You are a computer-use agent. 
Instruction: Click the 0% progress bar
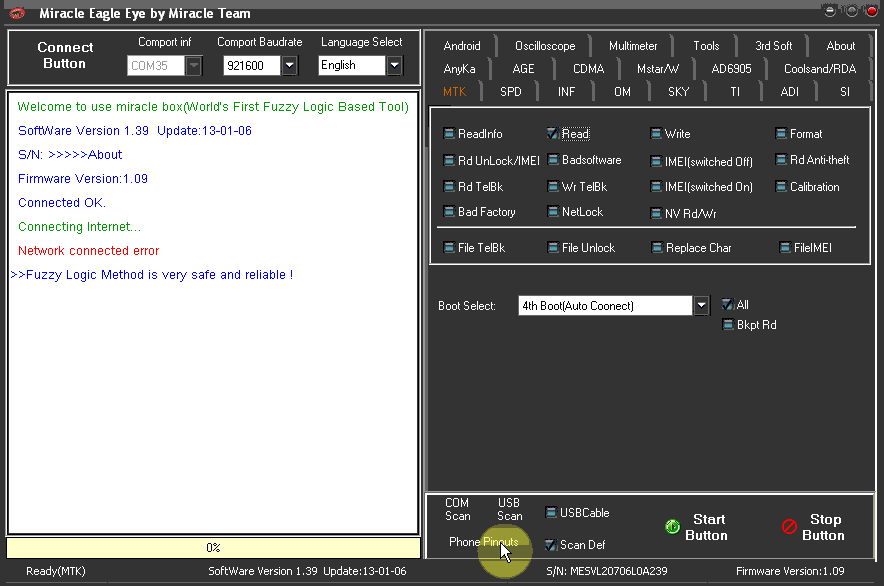213,548
